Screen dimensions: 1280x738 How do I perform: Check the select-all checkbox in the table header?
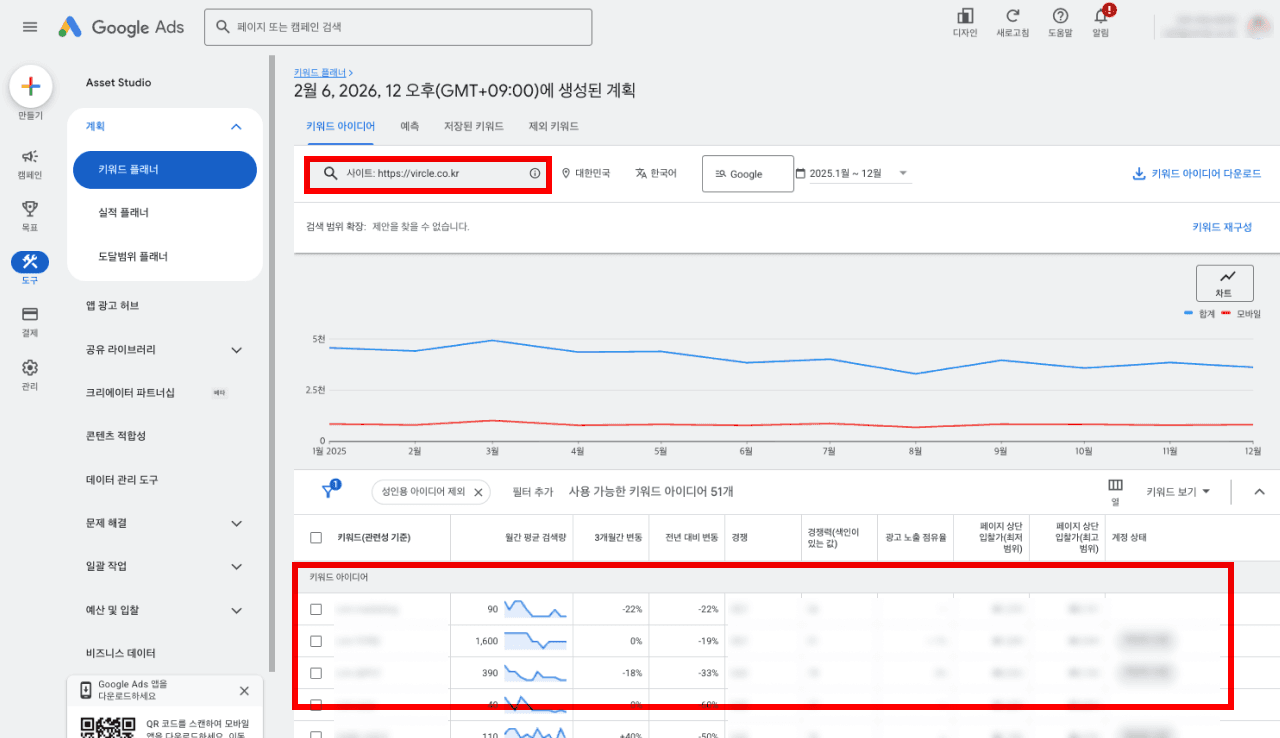pos(317,537)
